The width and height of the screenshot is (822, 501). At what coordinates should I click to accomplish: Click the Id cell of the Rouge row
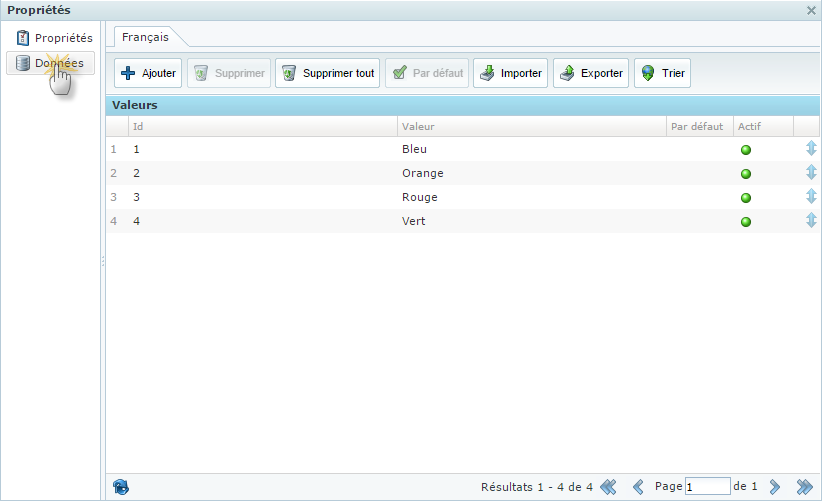point(263,197)
